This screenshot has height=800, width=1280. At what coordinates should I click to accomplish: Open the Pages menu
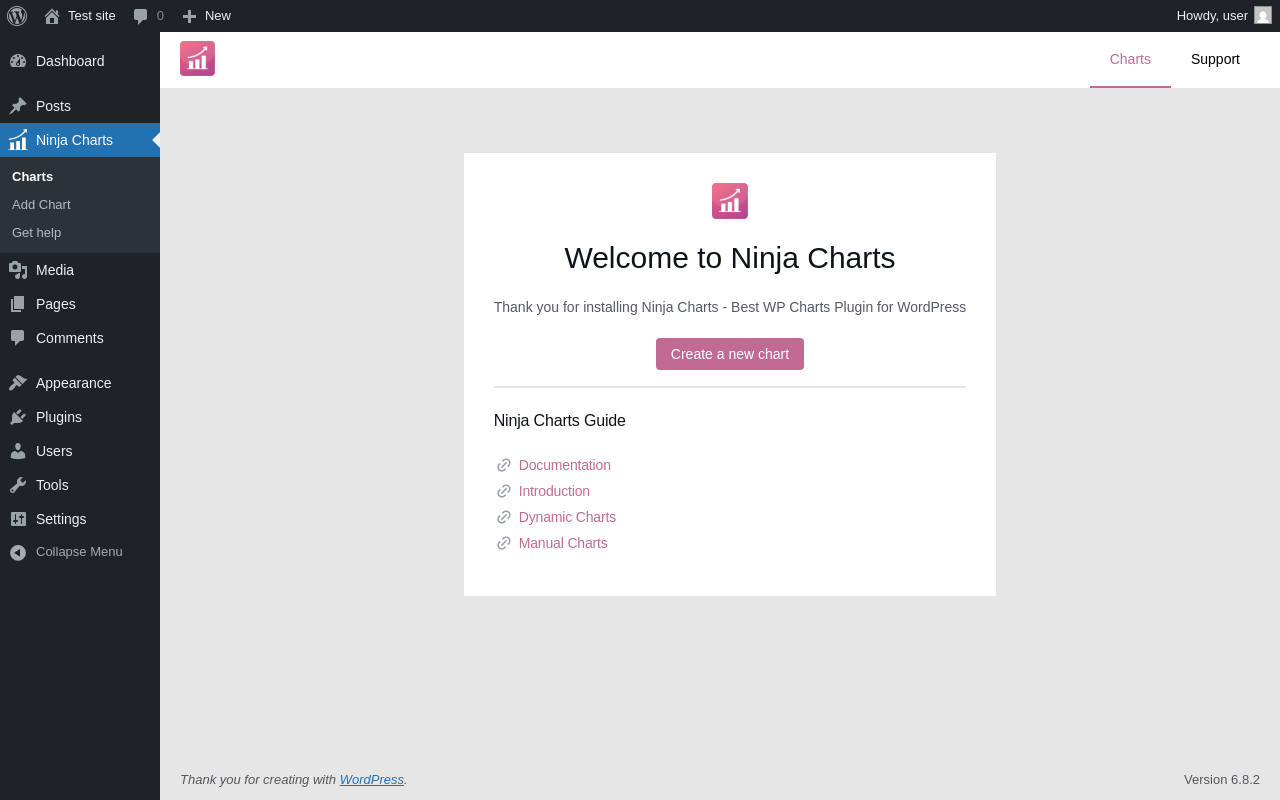pyautogui.click(x=80, y=304)
